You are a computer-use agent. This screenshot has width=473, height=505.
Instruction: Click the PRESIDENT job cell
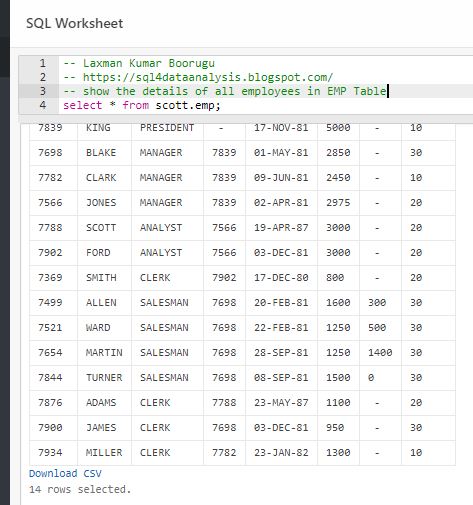(x=167, y=128)
